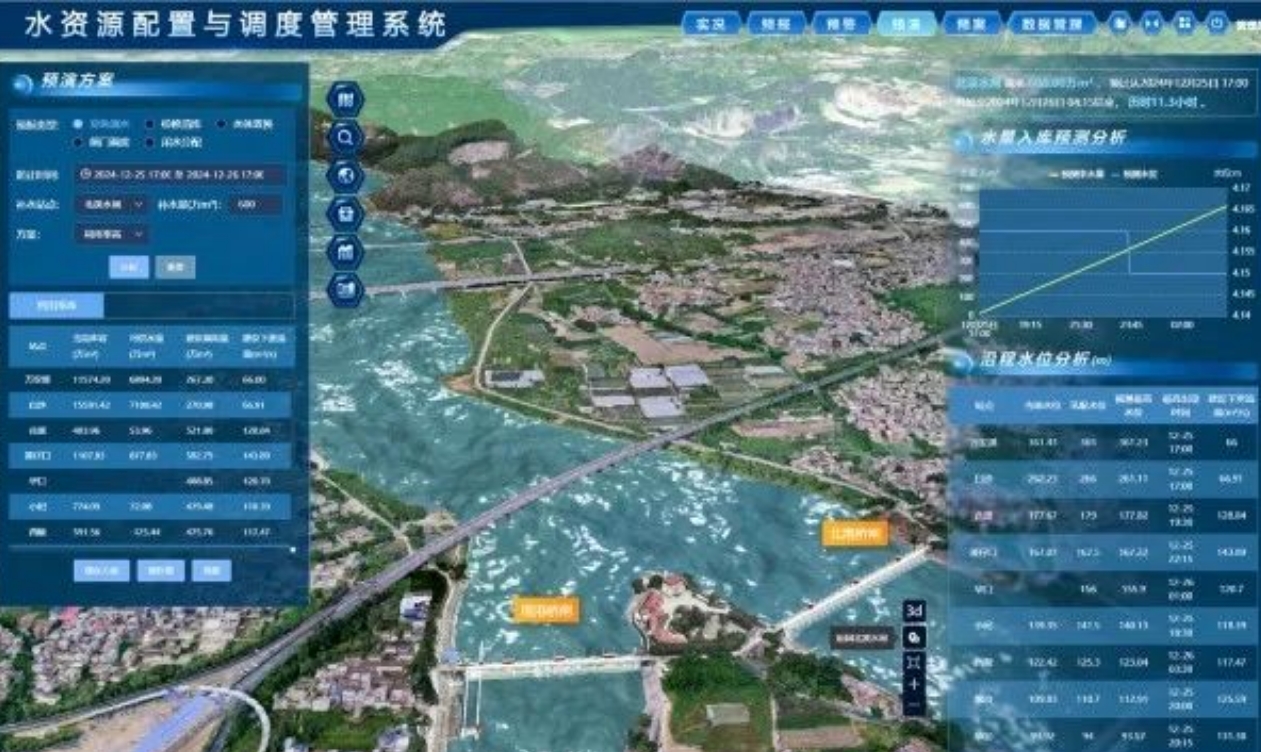Viewport: 1261px width, 752px height.
Task: Click the fullscreen extent icon below 3d
Action: coord(913,661)
